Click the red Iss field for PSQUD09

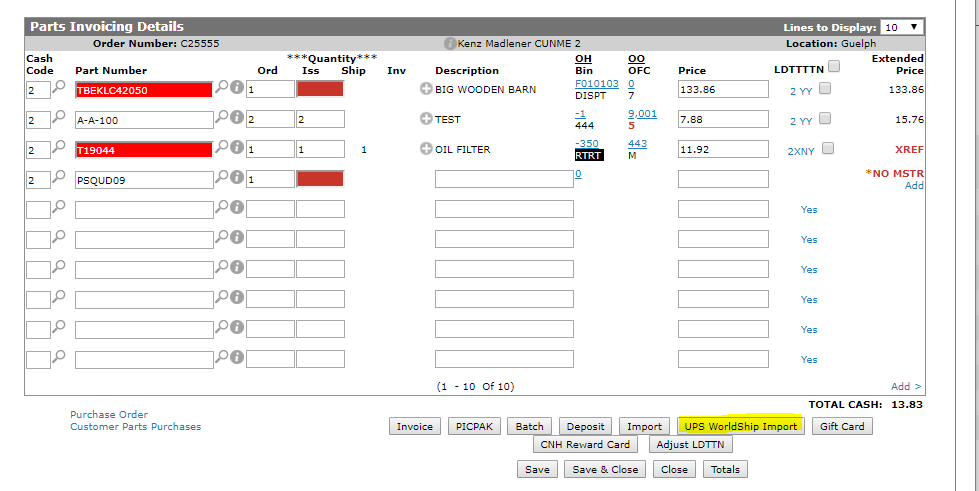320,179
